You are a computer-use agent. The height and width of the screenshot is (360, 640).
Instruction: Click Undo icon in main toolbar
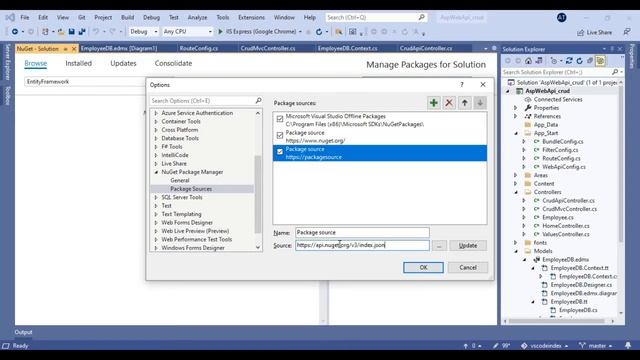(96, 31)
